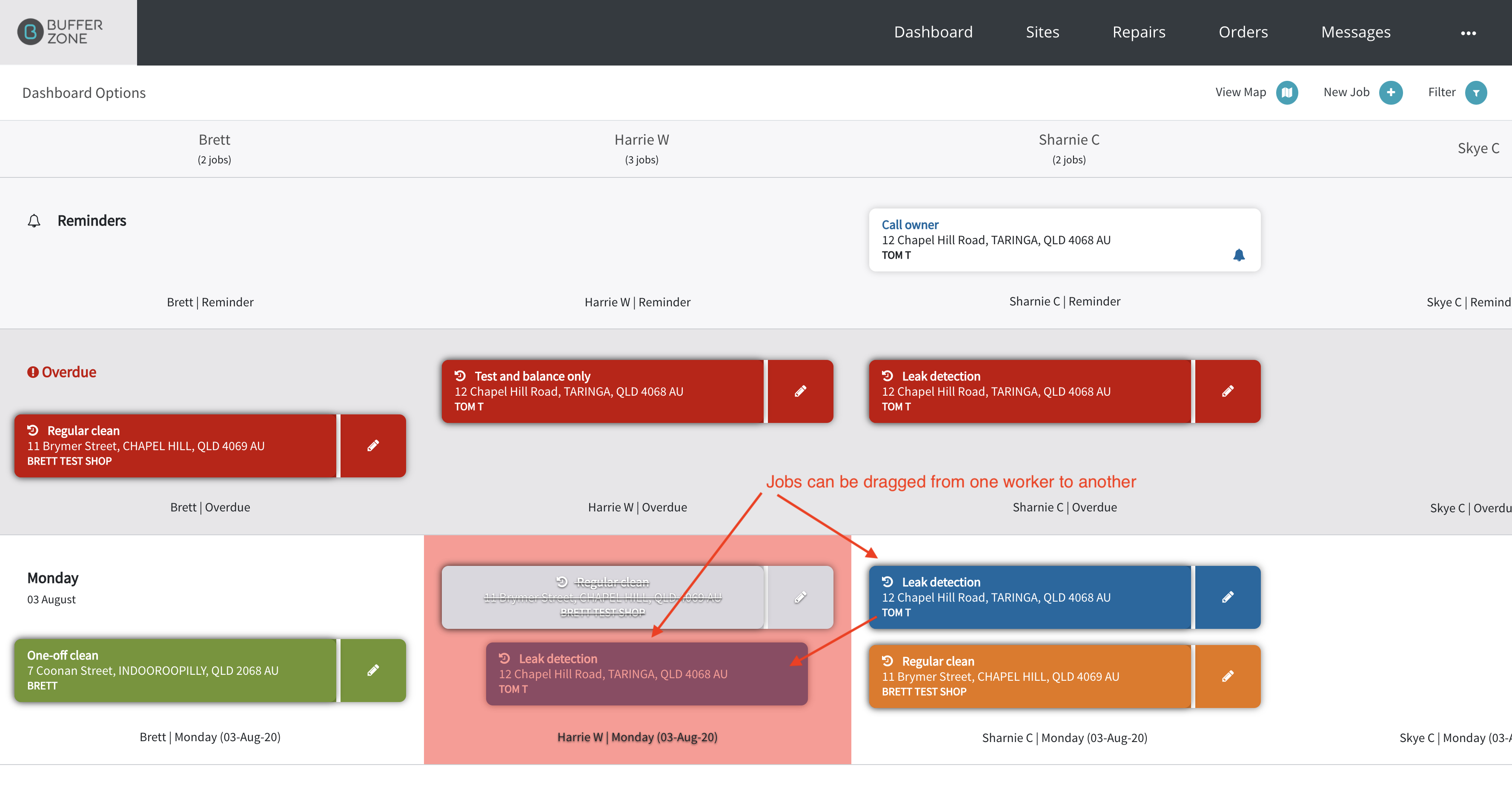Click the New Job plus icon
1512x785 pixels.
point(1391,93)
